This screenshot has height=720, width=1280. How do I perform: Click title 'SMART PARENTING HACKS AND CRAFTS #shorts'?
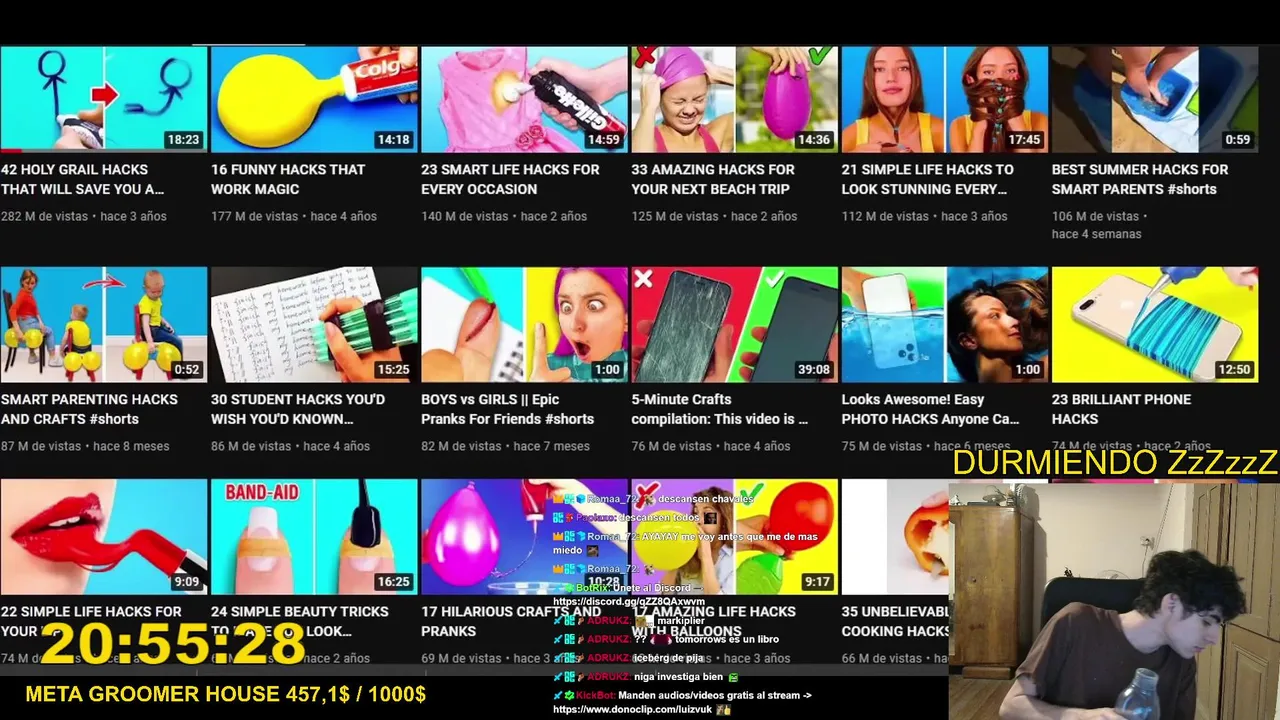click(89, 409)
